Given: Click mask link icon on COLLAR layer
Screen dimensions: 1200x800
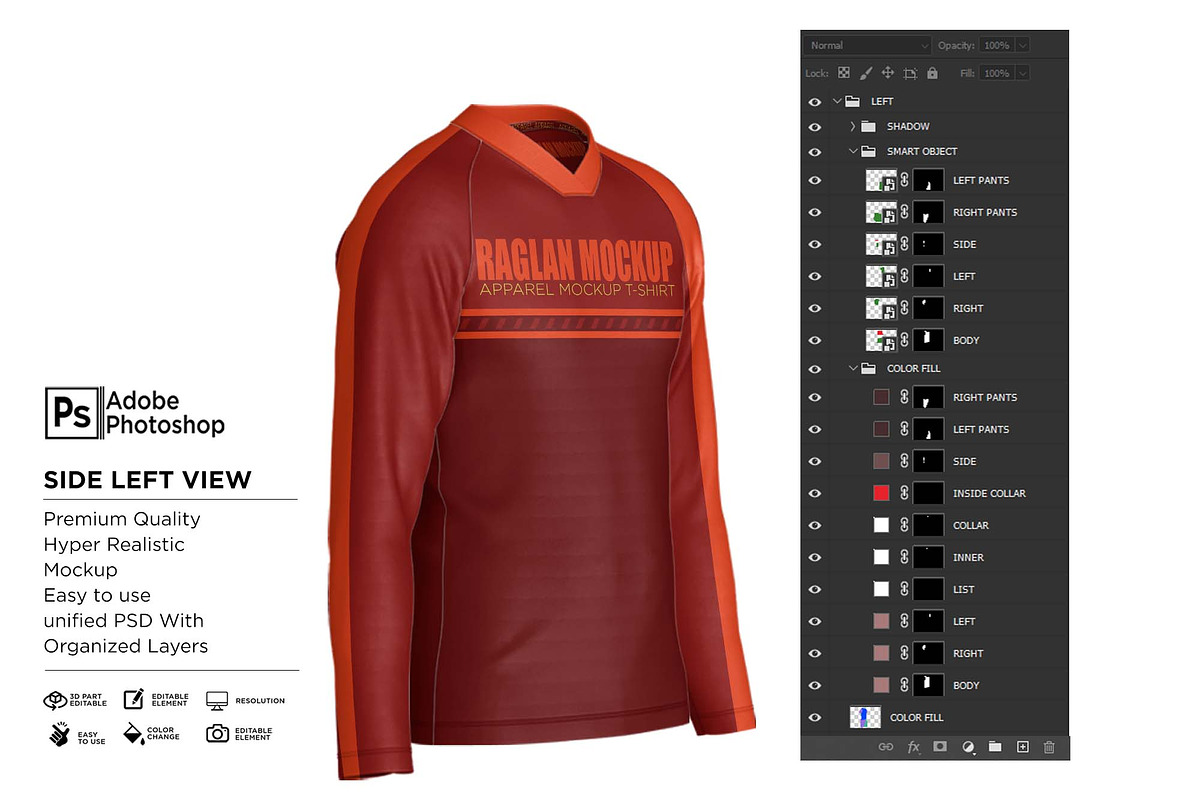Looking at the screenshot, I should click(904, 525).
